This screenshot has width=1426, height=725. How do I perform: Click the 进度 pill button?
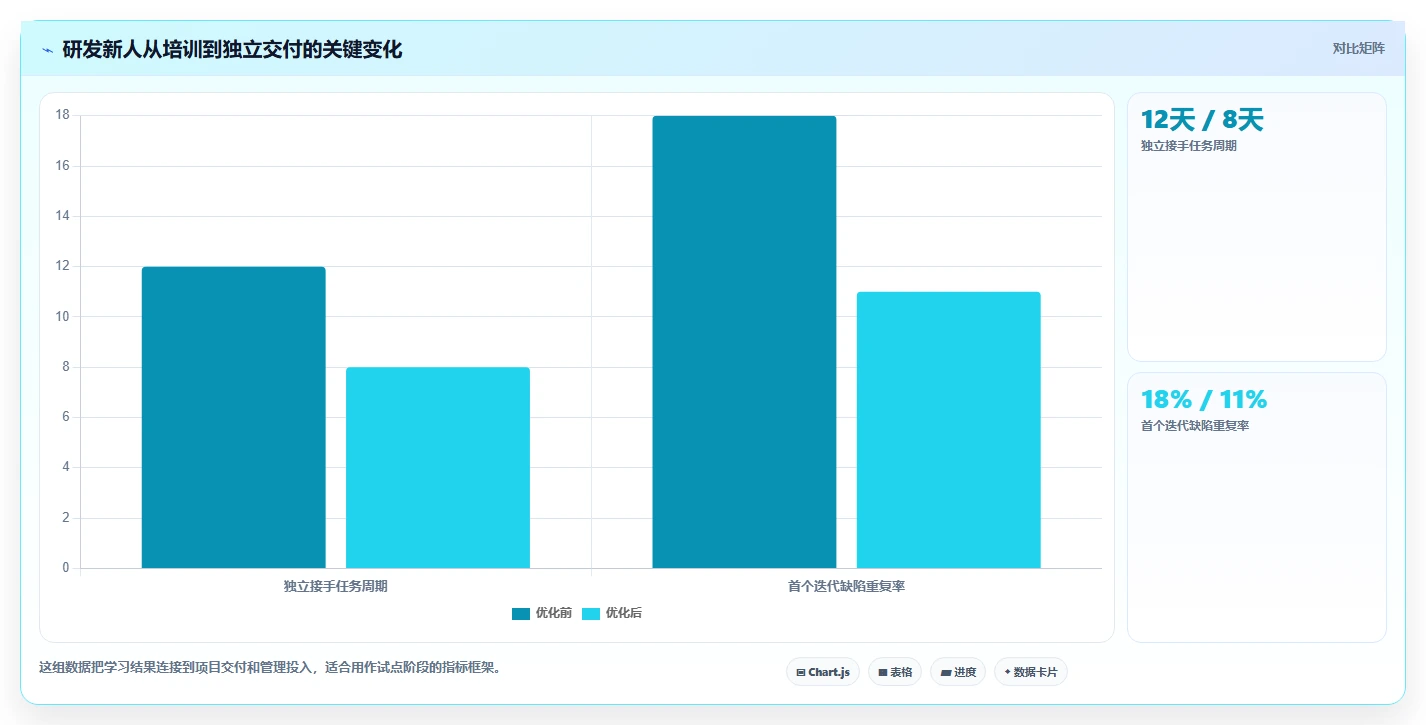pos(958,672)
